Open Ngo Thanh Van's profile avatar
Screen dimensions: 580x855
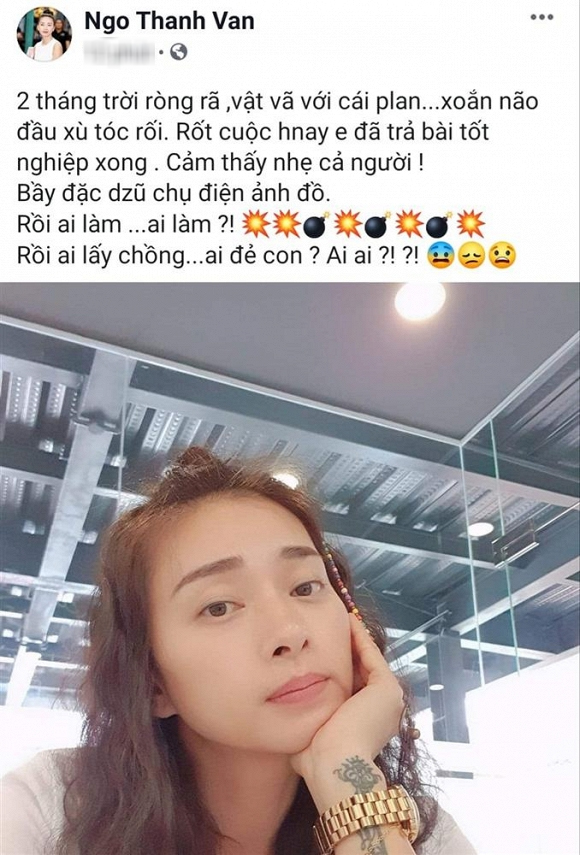click(x=44, y=34)
